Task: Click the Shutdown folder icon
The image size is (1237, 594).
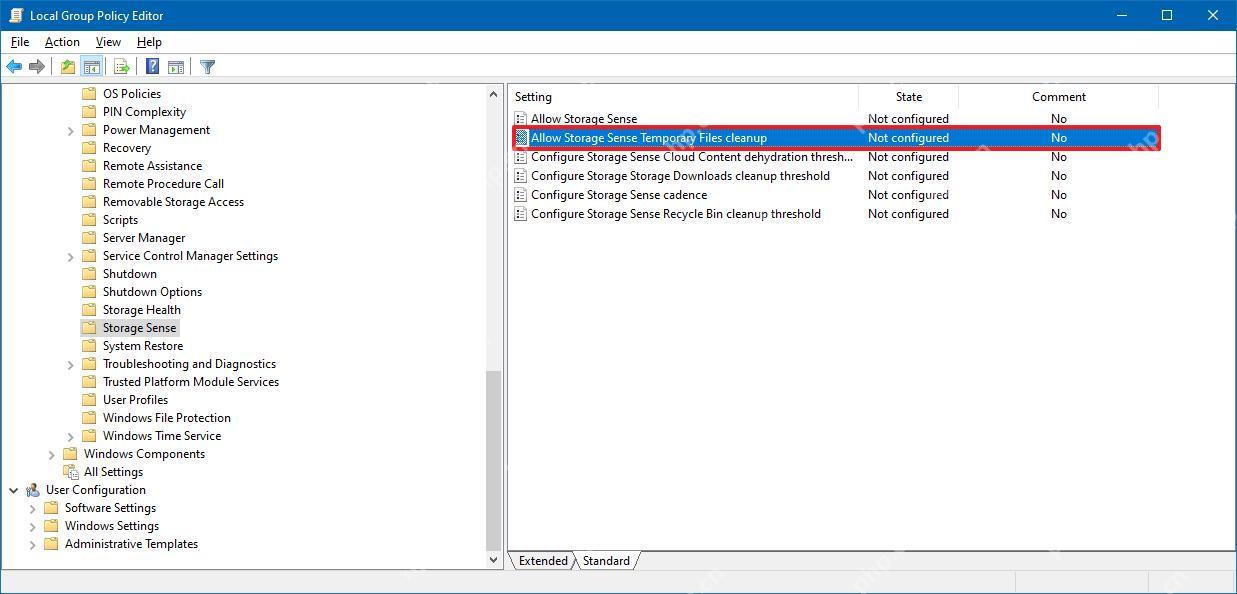Action: (x=89, y=274)
